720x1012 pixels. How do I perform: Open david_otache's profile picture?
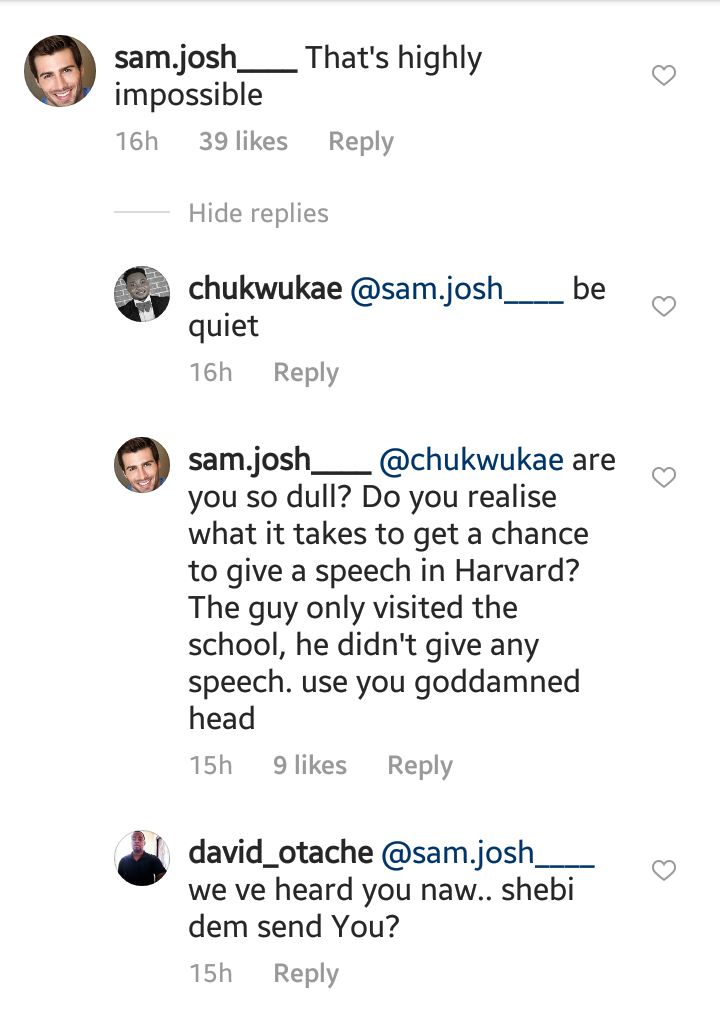(141, 857)
